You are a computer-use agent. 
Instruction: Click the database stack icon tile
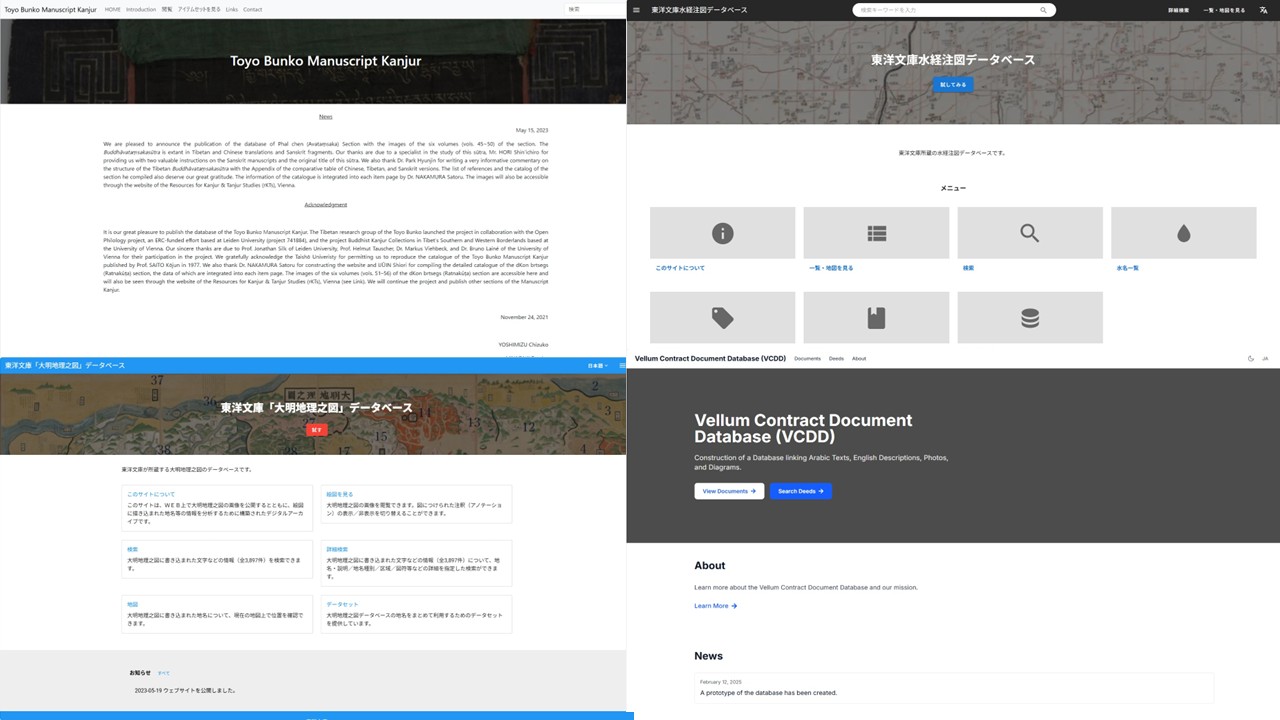[1029, 318]
